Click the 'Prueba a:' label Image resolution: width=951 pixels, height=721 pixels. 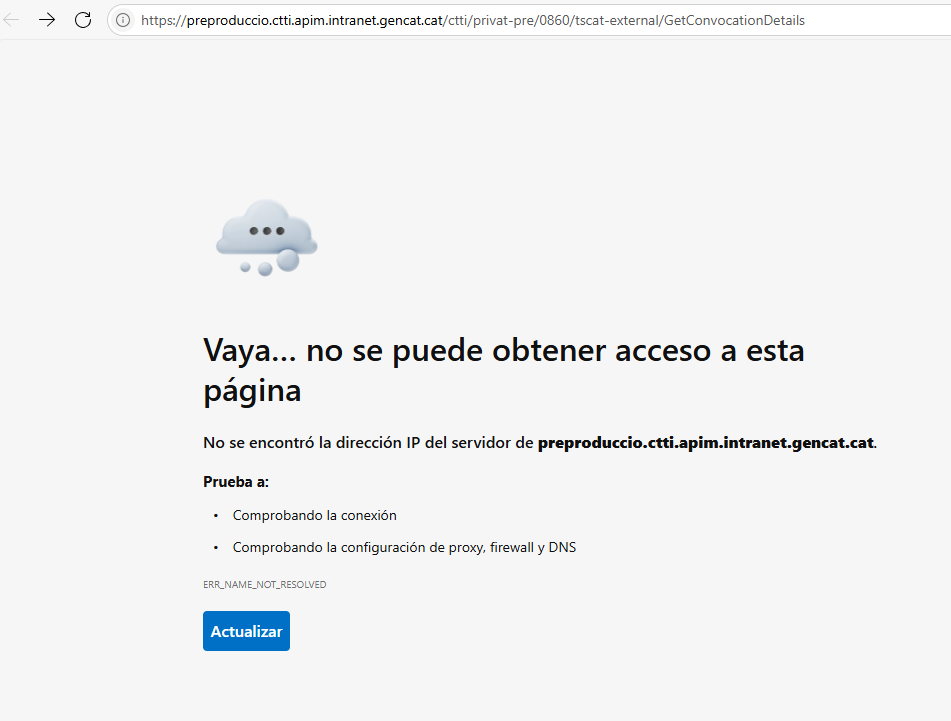click(x=236, y=481)
